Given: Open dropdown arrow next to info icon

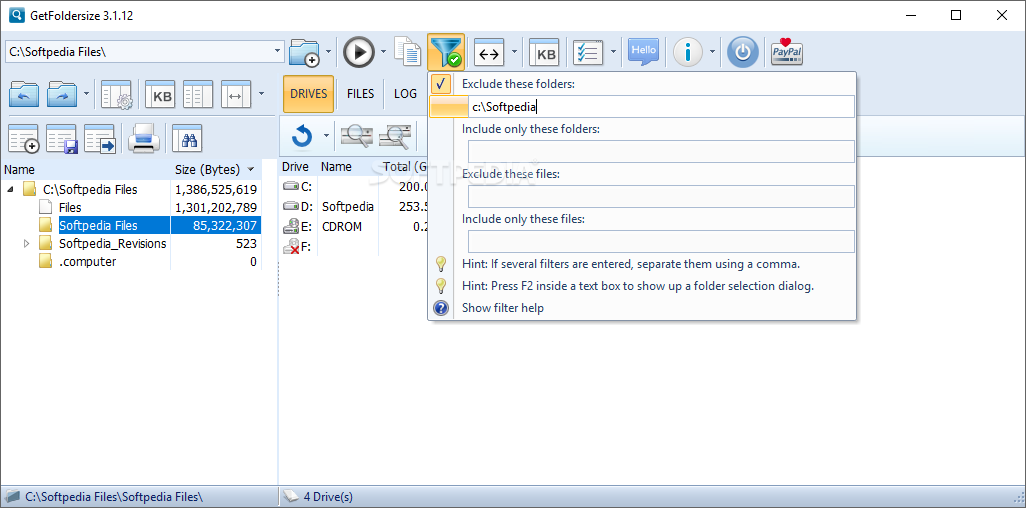Looking at the screenshot, I should click(713, 52).
